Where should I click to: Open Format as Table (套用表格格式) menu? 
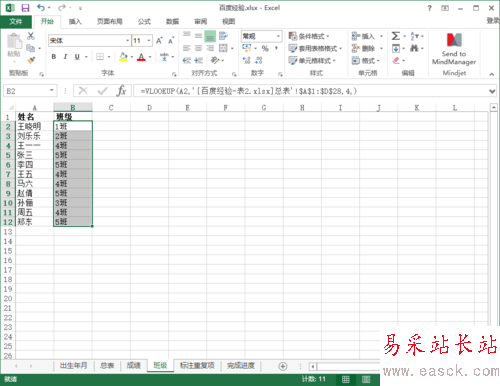click(x=315, y=49)
